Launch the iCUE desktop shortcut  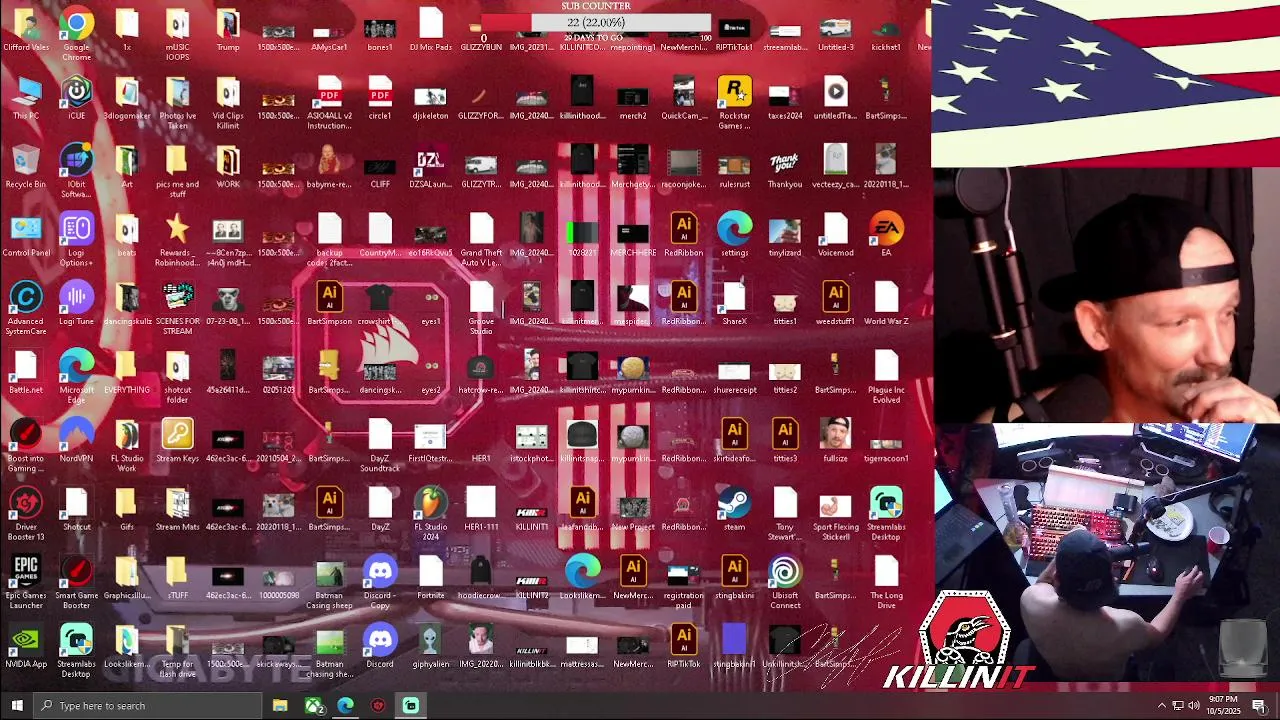point(76,100)
